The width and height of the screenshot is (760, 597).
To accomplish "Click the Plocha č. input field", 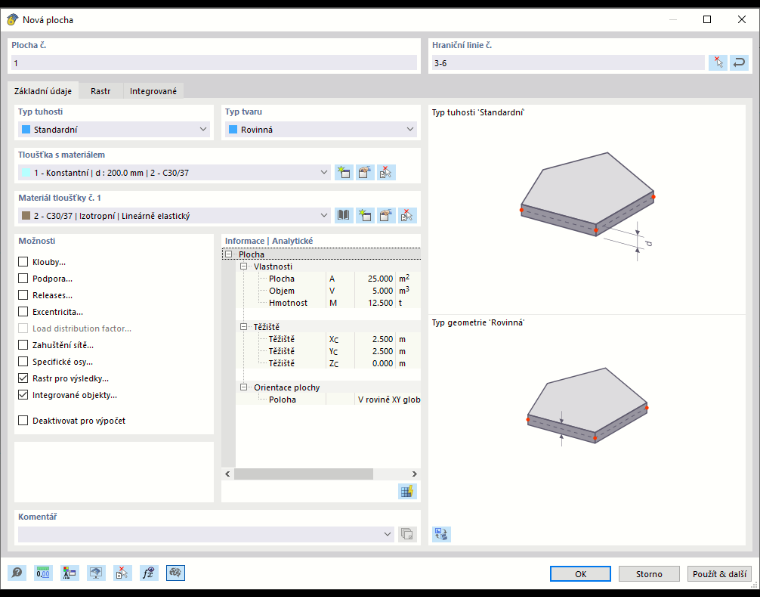I will click(x=214, y=63).
